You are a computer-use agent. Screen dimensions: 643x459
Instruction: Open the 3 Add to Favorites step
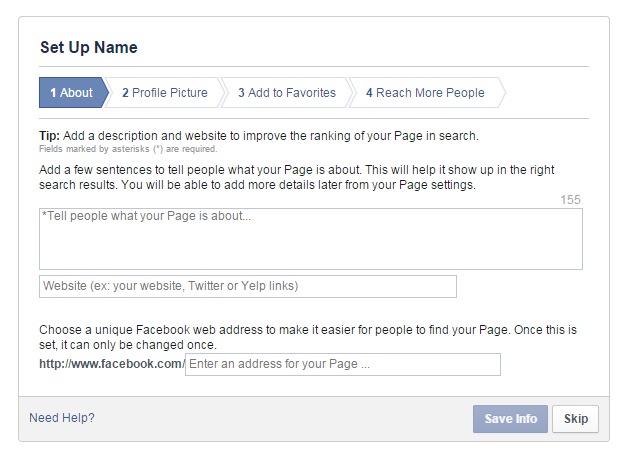tap(287, 93)
